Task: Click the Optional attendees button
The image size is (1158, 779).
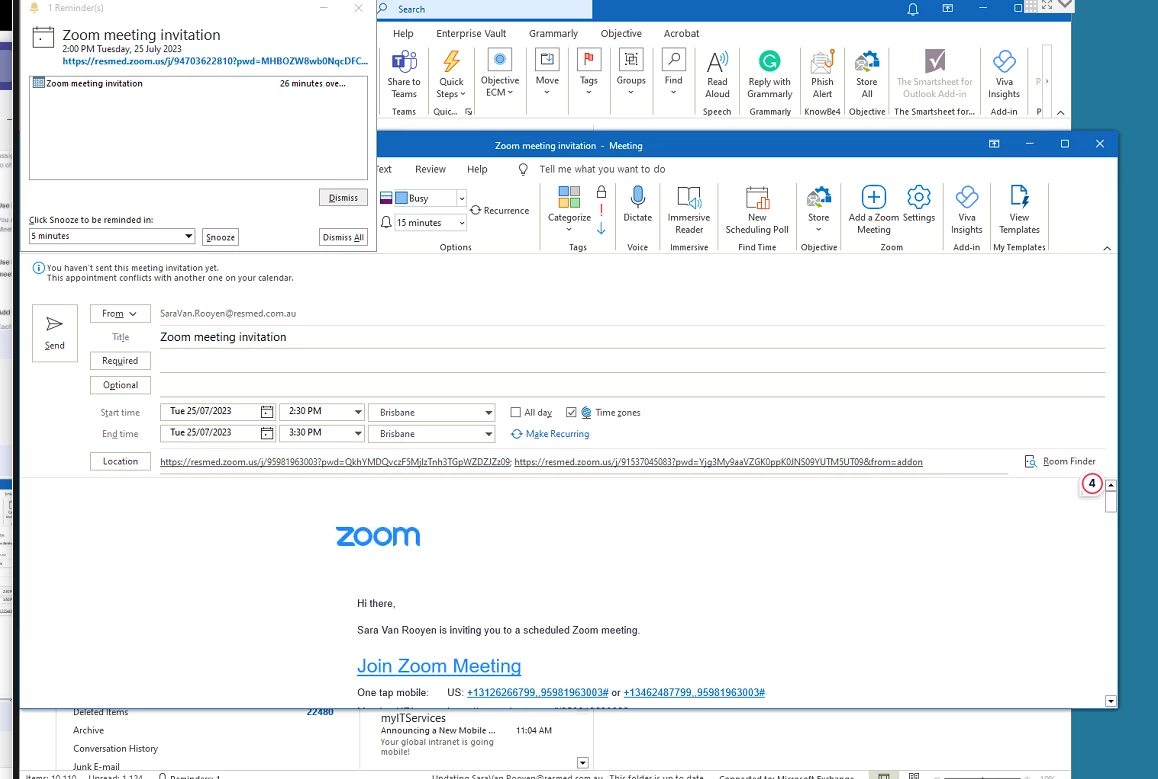Action: [120, 385]
